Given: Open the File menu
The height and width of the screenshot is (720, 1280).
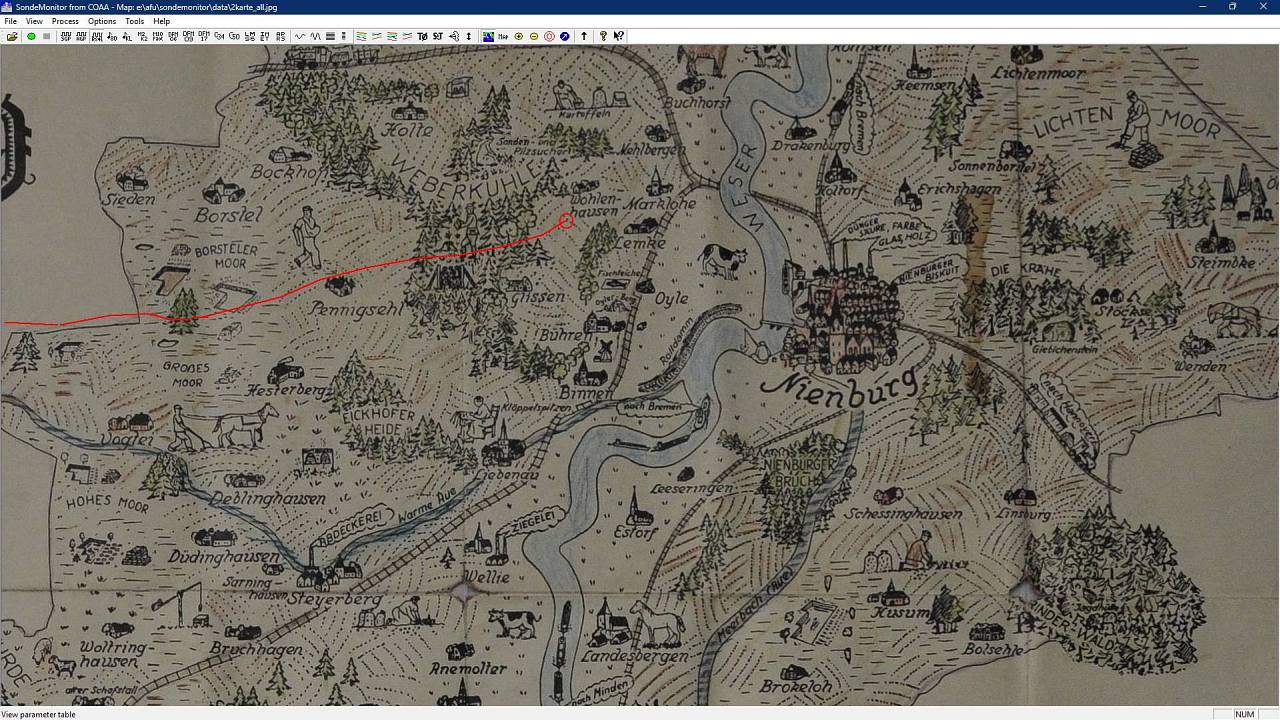Looking at the screenshot, I should pos(10,21).
